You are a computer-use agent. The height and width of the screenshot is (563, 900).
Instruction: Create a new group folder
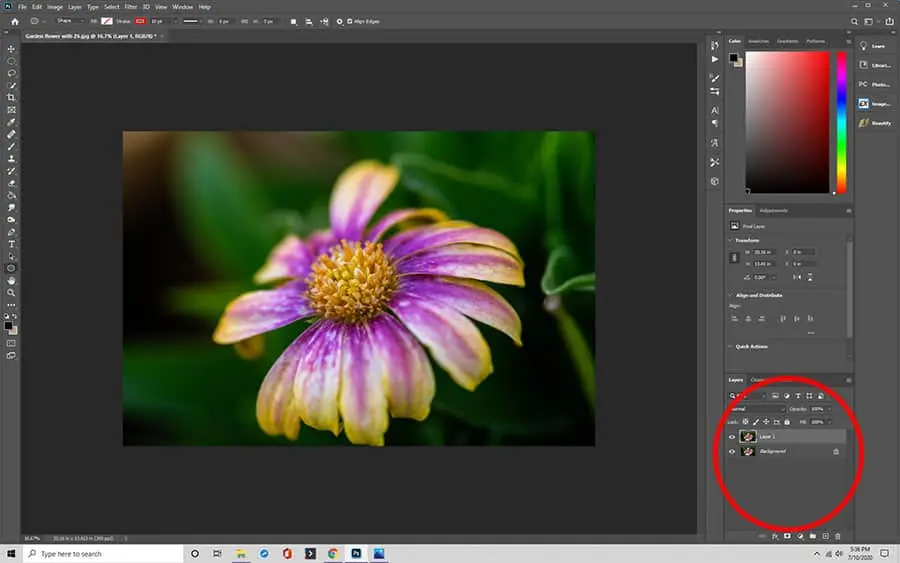tap(813, 536)
